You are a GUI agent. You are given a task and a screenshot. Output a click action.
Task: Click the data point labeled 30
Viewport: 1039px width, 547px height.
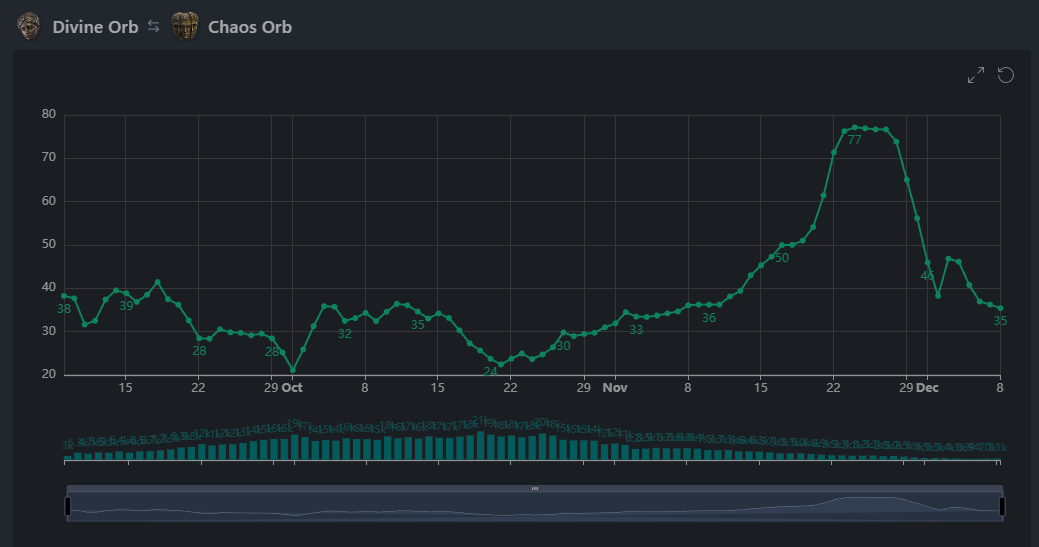coord(563,333)
